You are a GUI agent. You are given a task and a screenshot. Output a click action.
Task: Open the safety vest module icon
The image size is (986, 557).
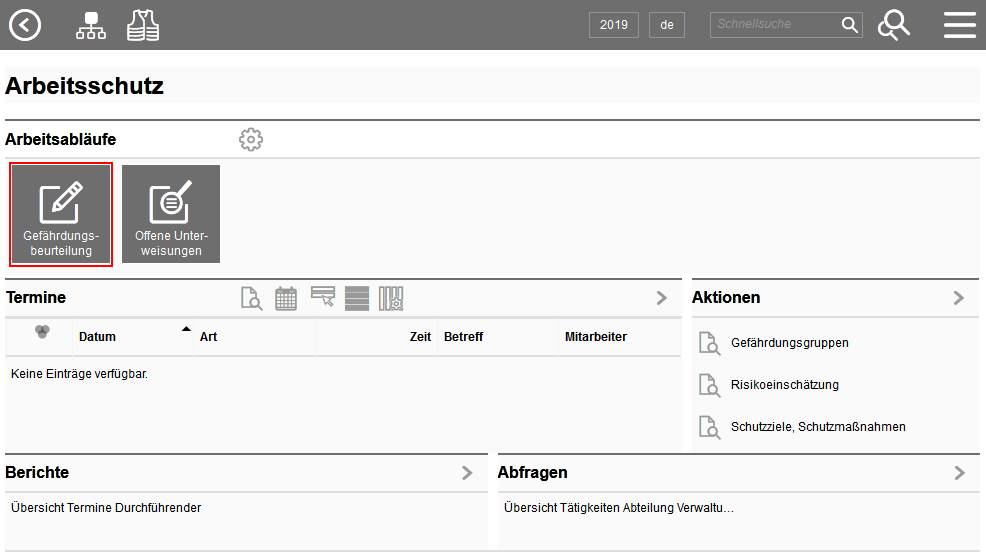tap(143, 26)
